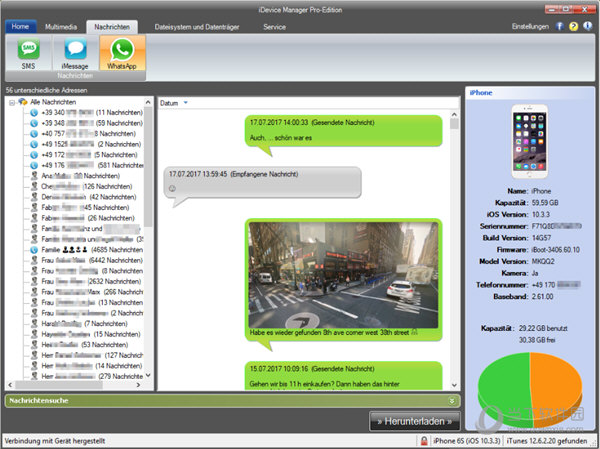Click '29,22 GB benutzt' capacity text
The height and width of the screenshot is (449, 600).
pyautogui.click(x=543, y=328)
